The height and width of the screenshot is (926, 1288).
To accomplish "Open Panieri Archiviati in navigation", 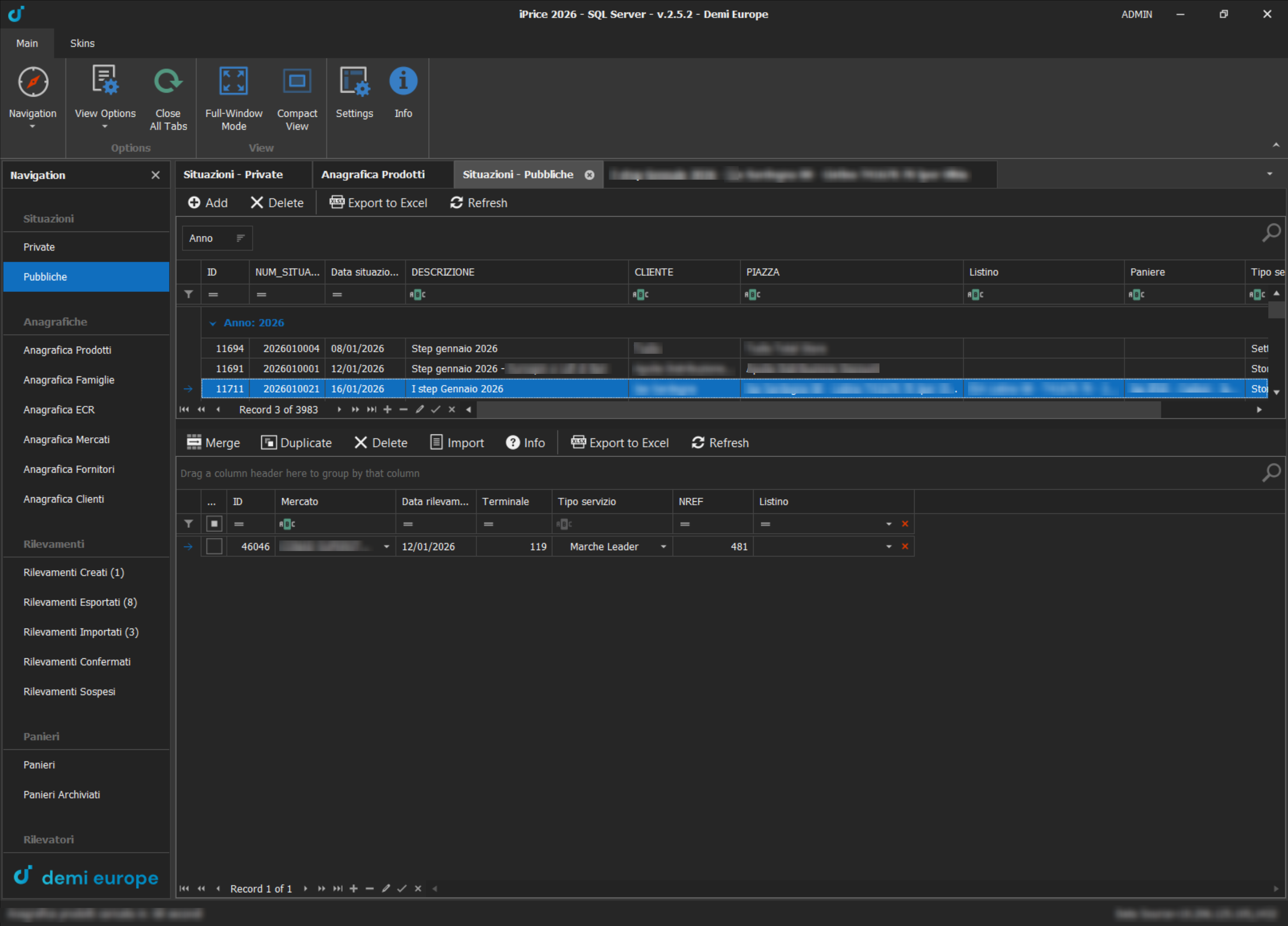I will (x=87, y=794).
